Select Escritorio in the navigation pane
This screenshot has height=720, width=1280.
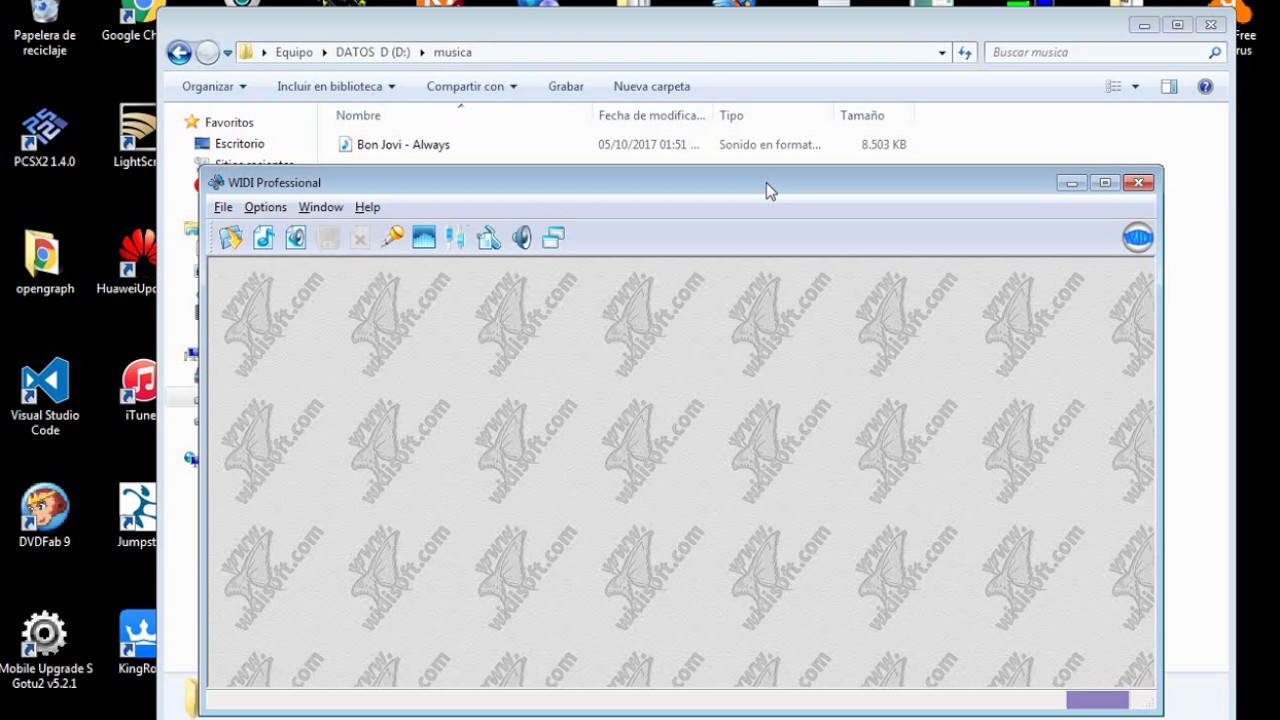coord(239,144)
